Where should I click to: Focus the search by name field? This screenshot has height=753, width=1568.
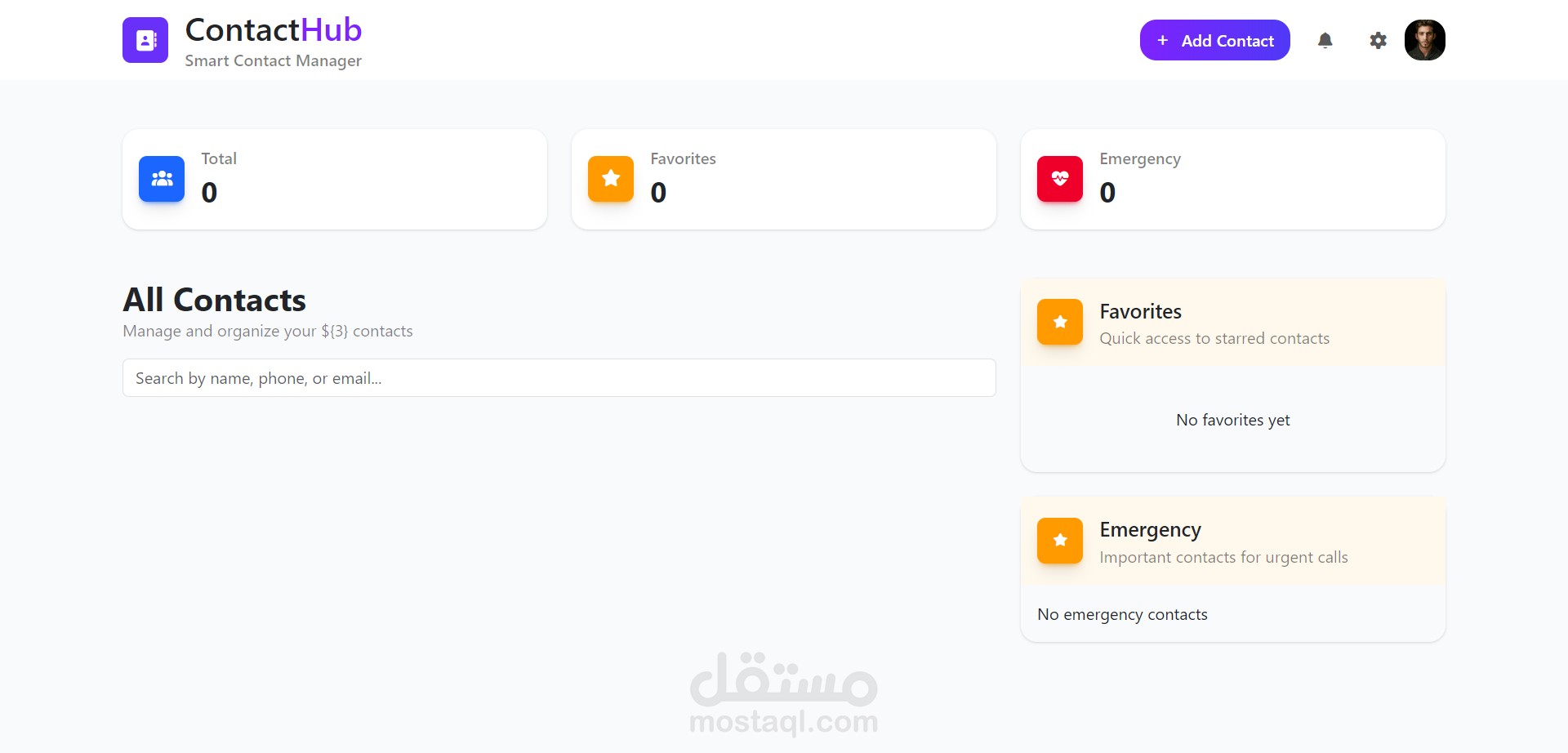[x=559, y=377]
